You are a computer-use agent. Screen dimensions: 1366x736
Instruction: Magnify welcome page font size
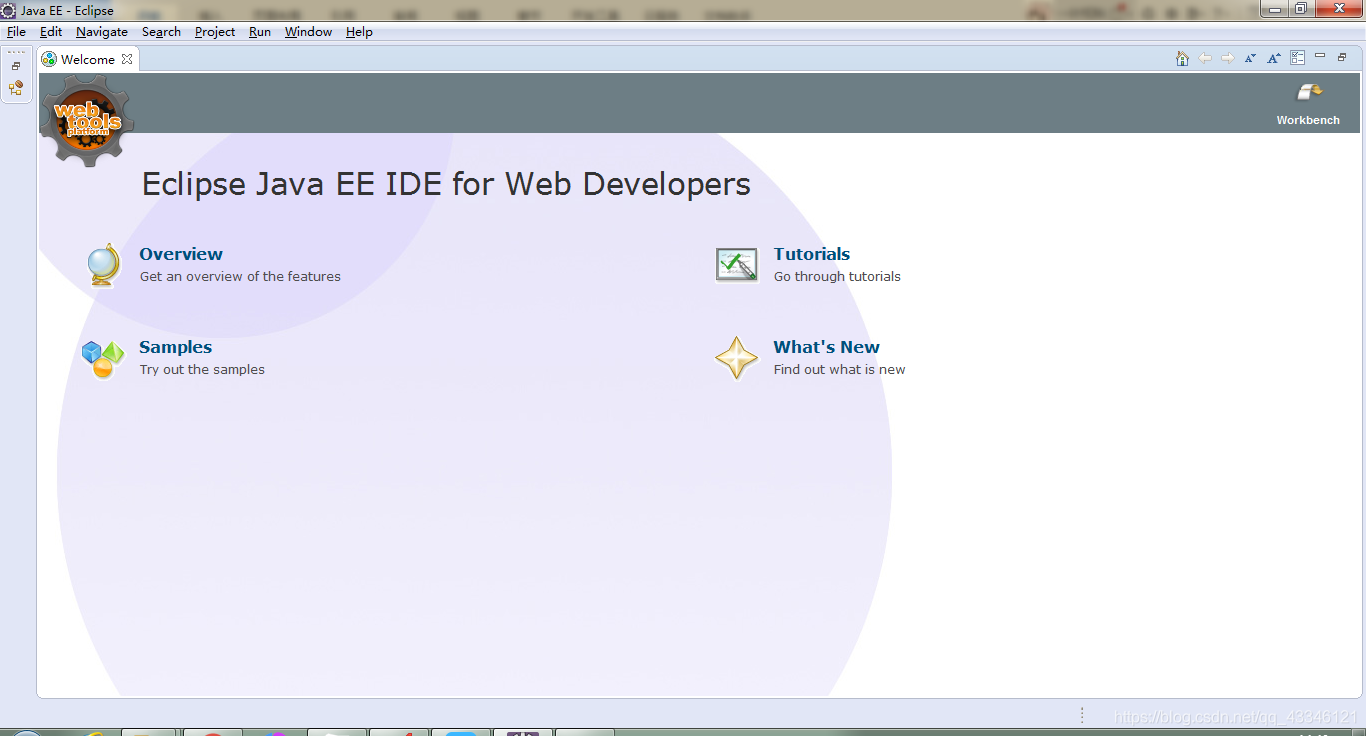click(x=1274, y=58)
